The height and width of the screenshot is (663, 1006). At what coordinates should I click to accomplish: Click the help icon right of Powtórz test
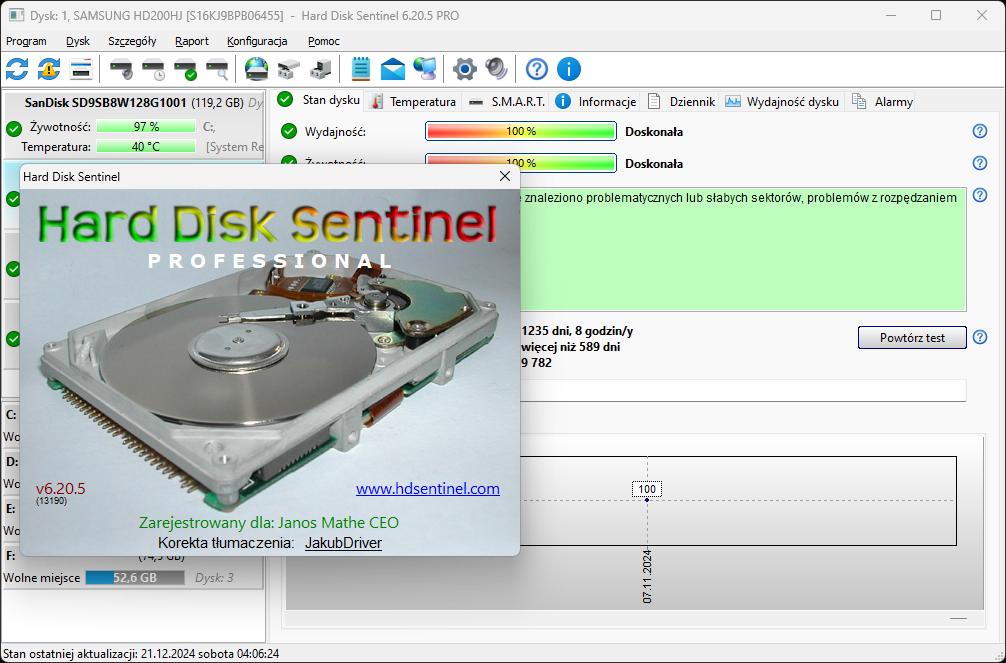coord(980,337)
